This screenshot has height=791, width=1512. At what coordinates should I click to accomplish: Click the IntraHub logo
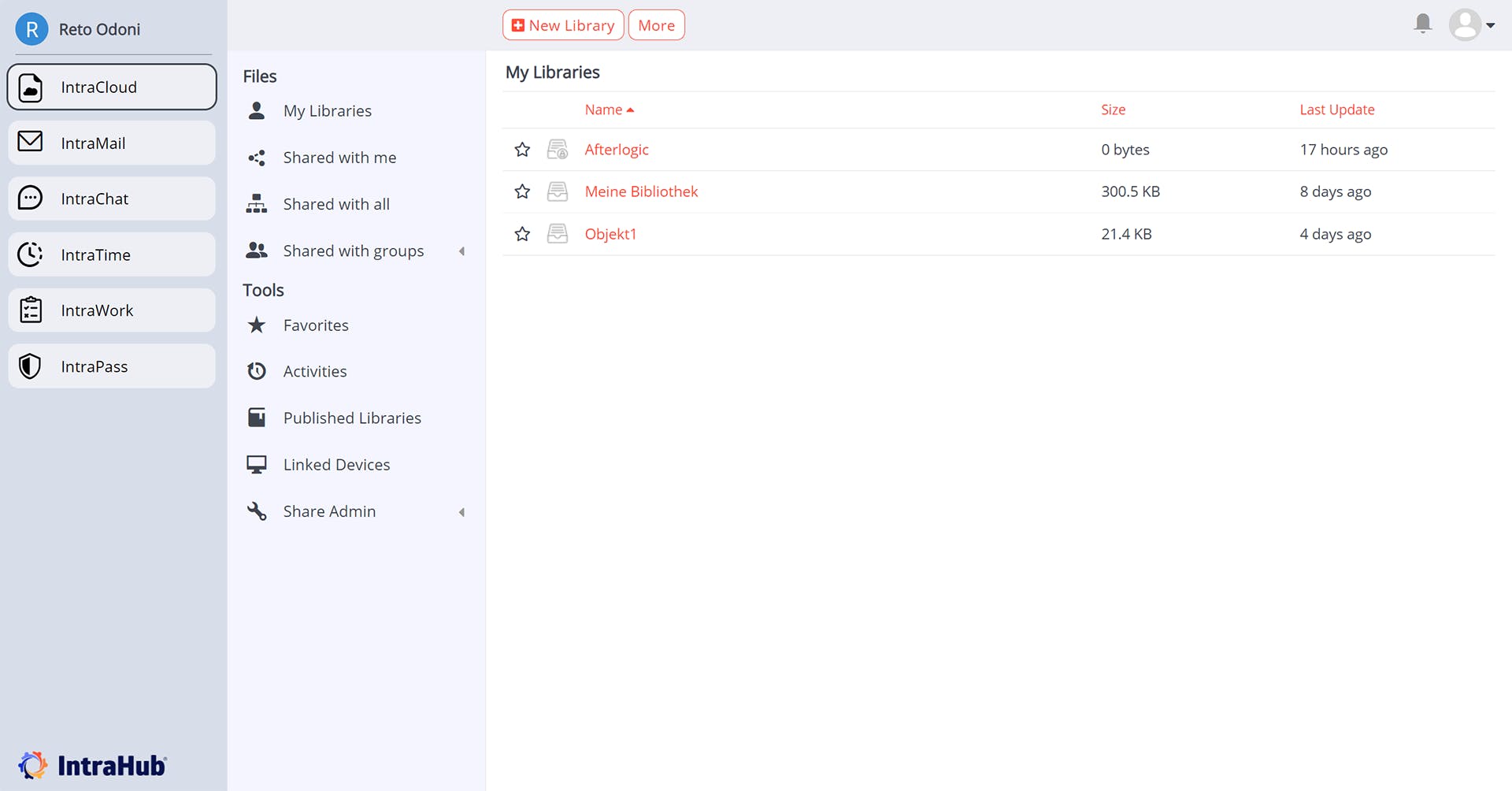point(92,765)
